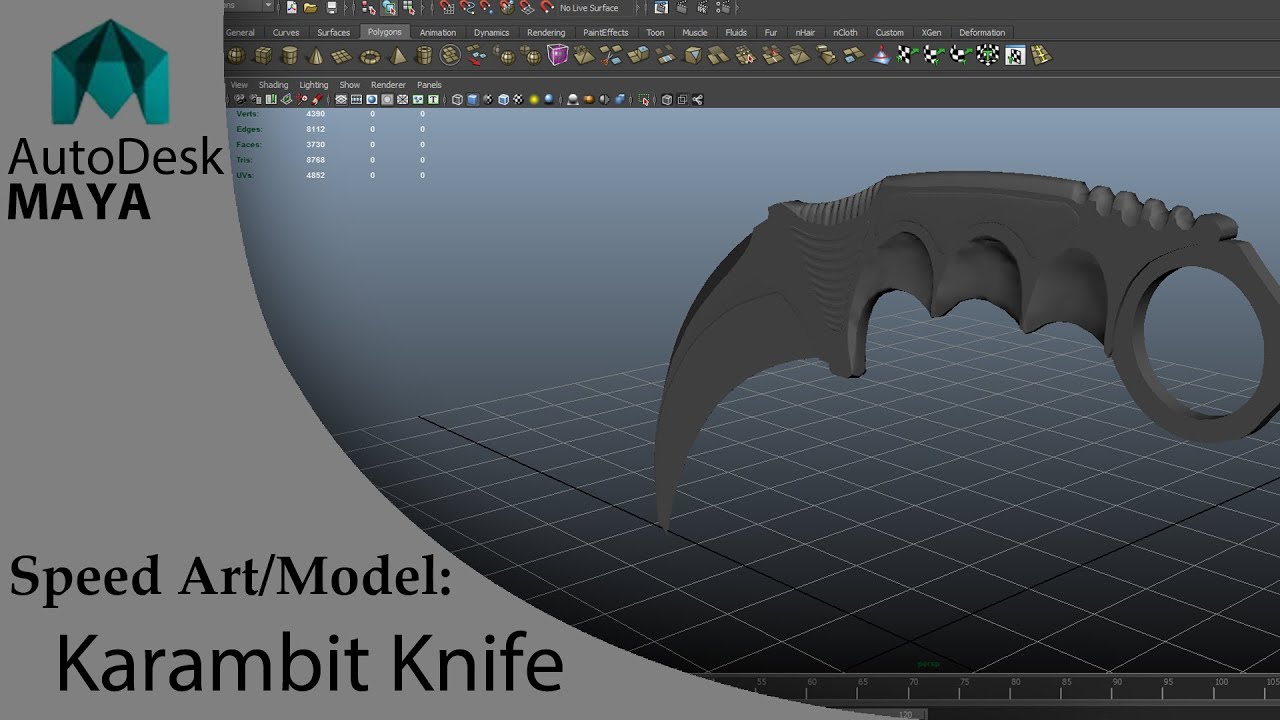Click the large make live magnet icon
The height and width of the screenshot is (720, 1280).
click(x=547, y=7)
